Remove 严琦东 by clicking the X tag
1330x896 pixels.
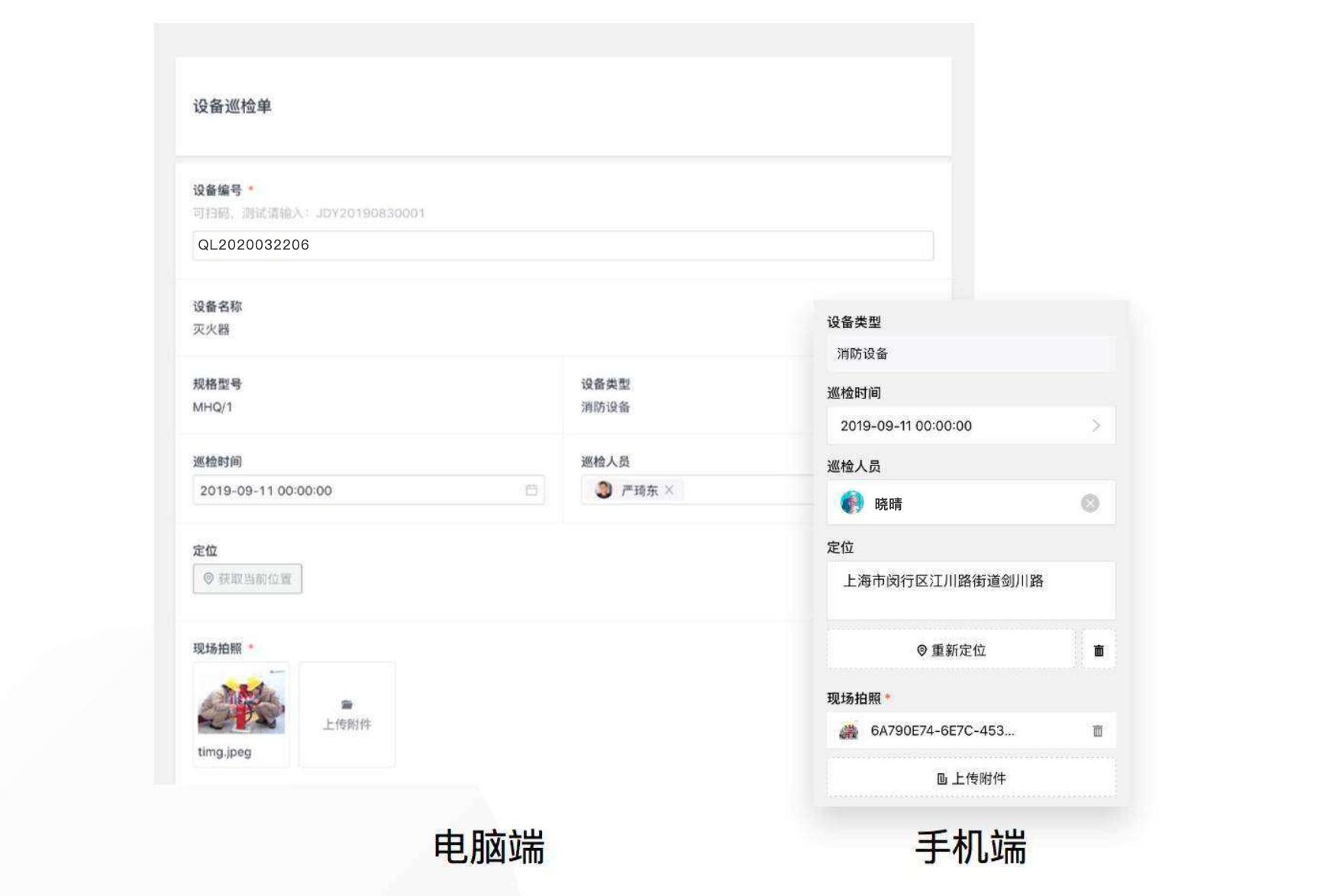[x=669, y=491]
